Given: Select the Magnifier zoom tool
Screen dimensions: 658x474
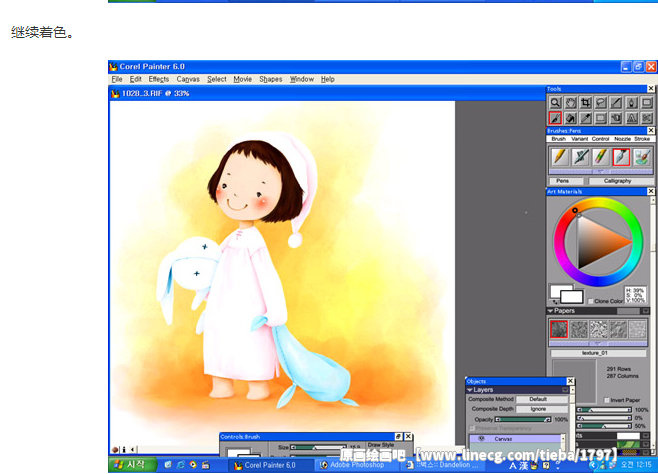Looking at the screenshot, I should [555, 103].
